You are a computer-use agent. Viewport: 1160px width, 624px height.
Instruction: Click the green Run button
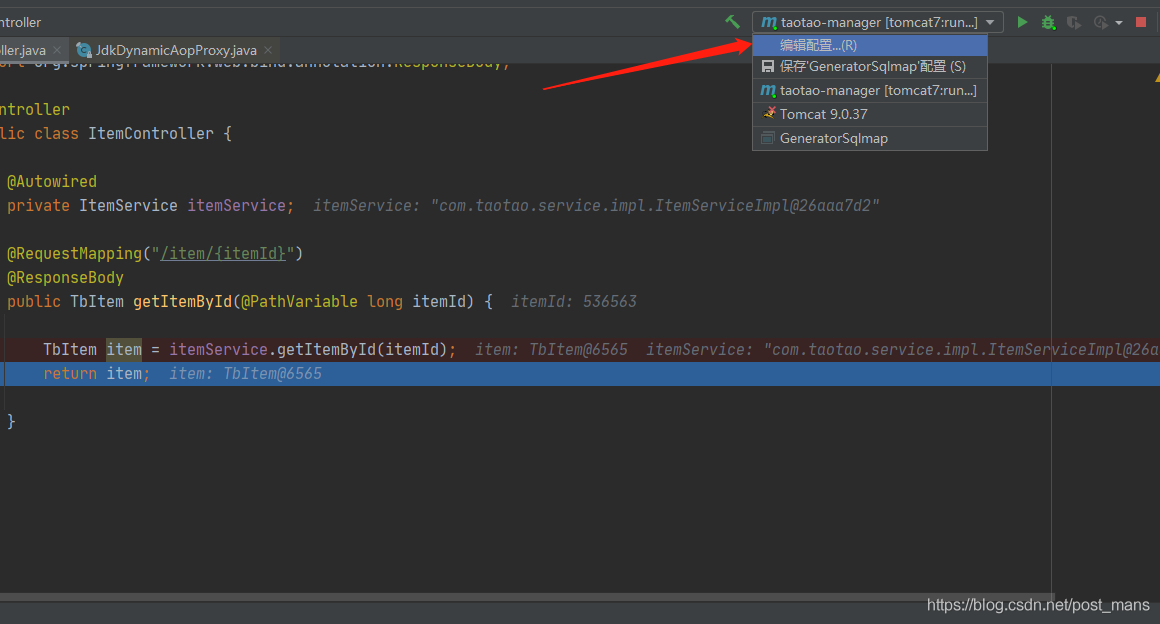(1021, 21)
